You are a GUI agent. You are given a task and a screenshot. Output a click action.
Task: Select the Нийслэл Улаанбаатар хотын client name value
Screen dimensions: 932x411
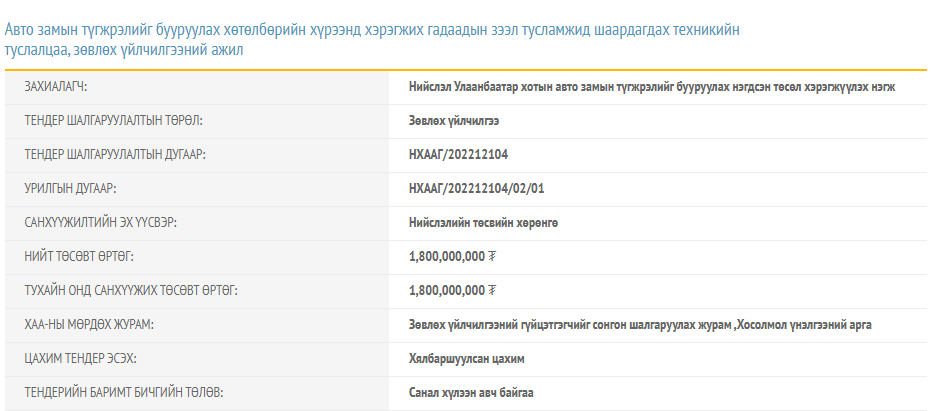pos(651,87)
